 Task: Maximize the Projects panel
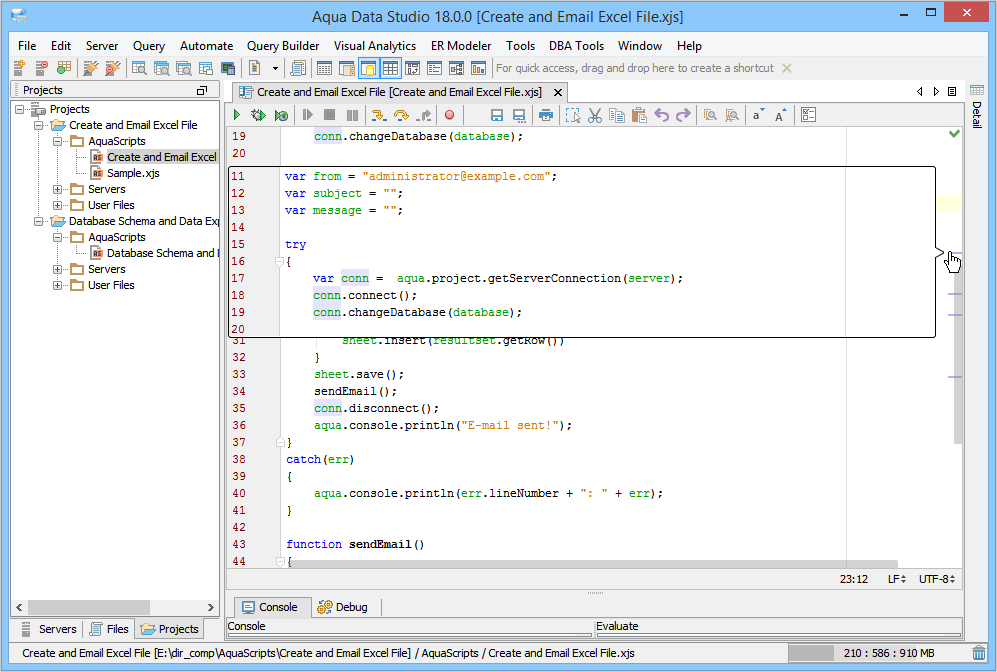(x=202, y=90)
